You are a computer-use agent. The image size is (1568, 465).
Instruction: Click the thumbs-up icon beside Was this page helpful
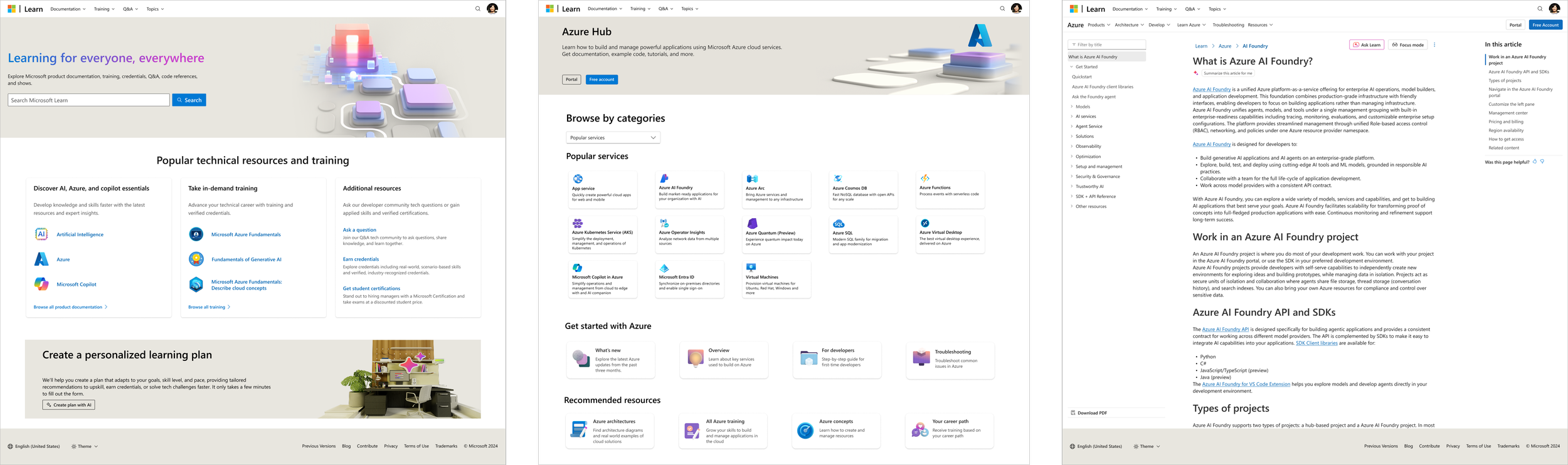1535,162
